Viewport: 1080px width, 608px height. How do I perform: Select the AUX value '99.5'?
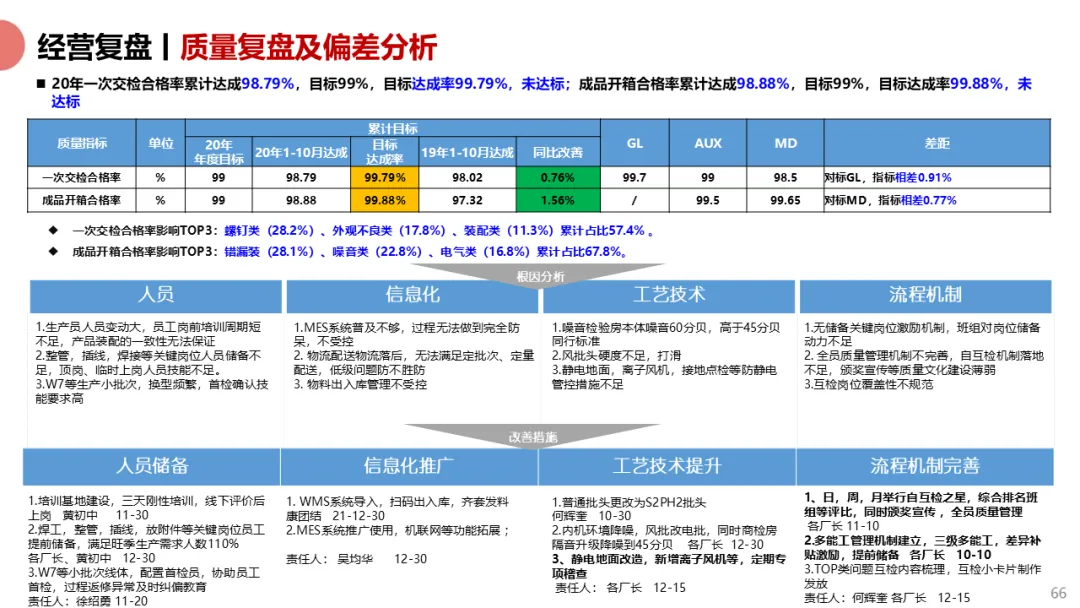tap(707, 200)
